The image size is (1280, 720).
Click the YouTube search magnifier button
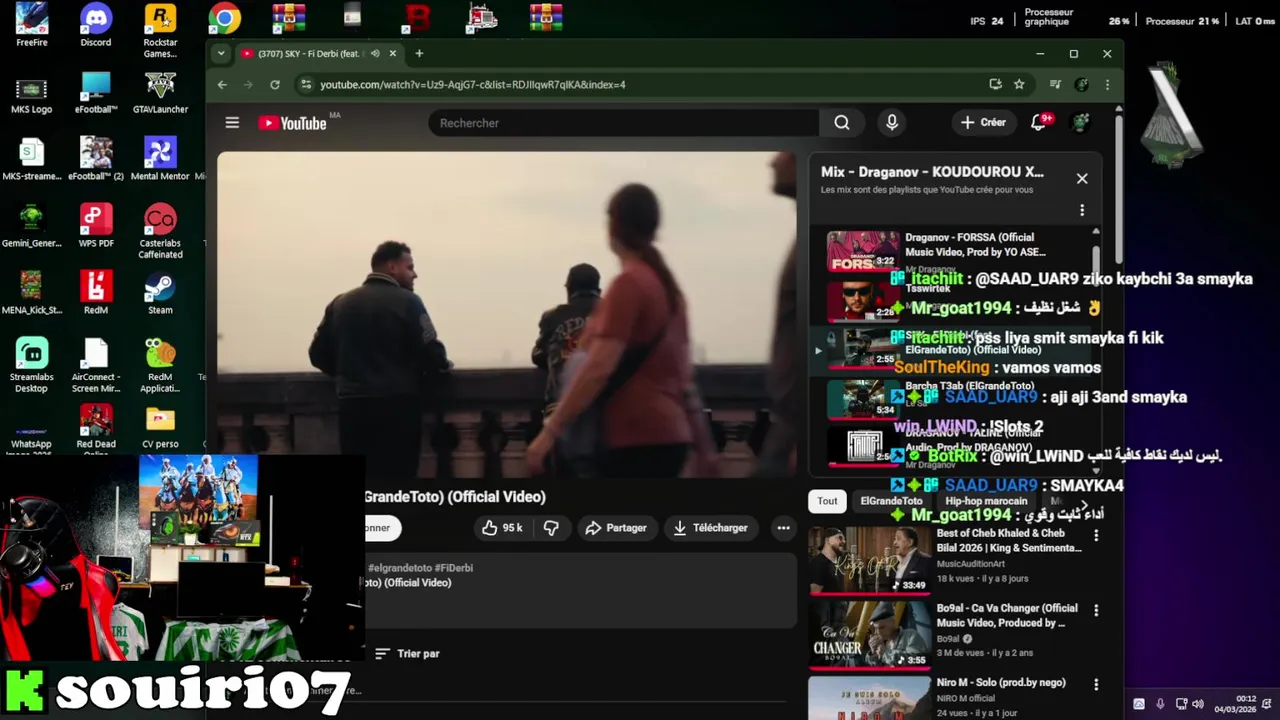842,123
